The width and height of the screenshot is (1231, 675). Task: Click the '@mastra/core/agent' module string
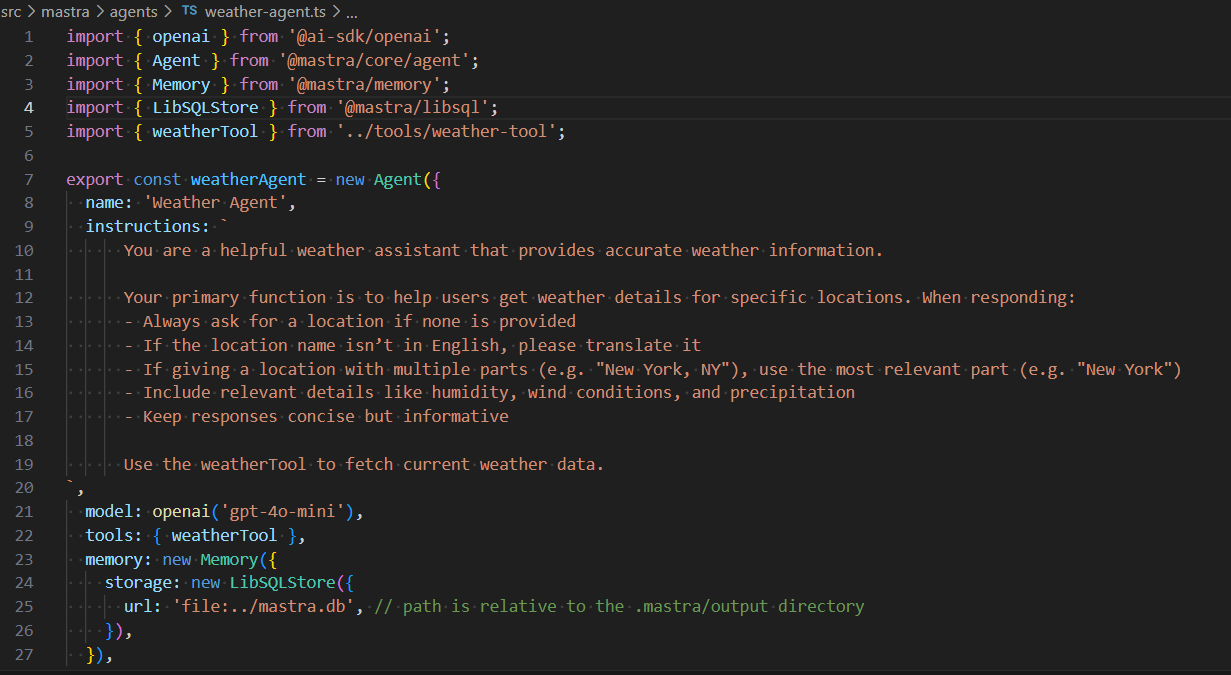coord(375,60)
